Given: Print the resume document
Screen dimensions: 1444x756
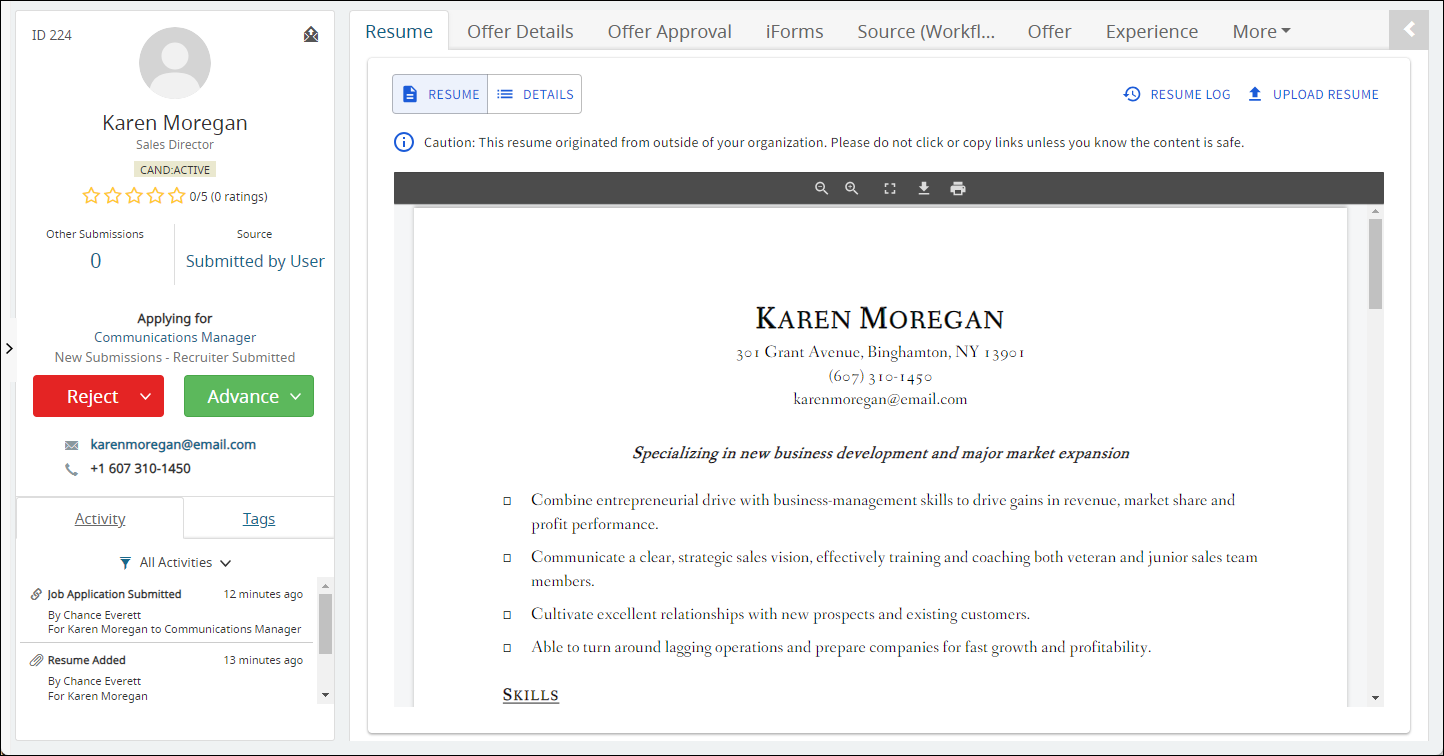Looking at the screenshot, I should tap(958, 188).
